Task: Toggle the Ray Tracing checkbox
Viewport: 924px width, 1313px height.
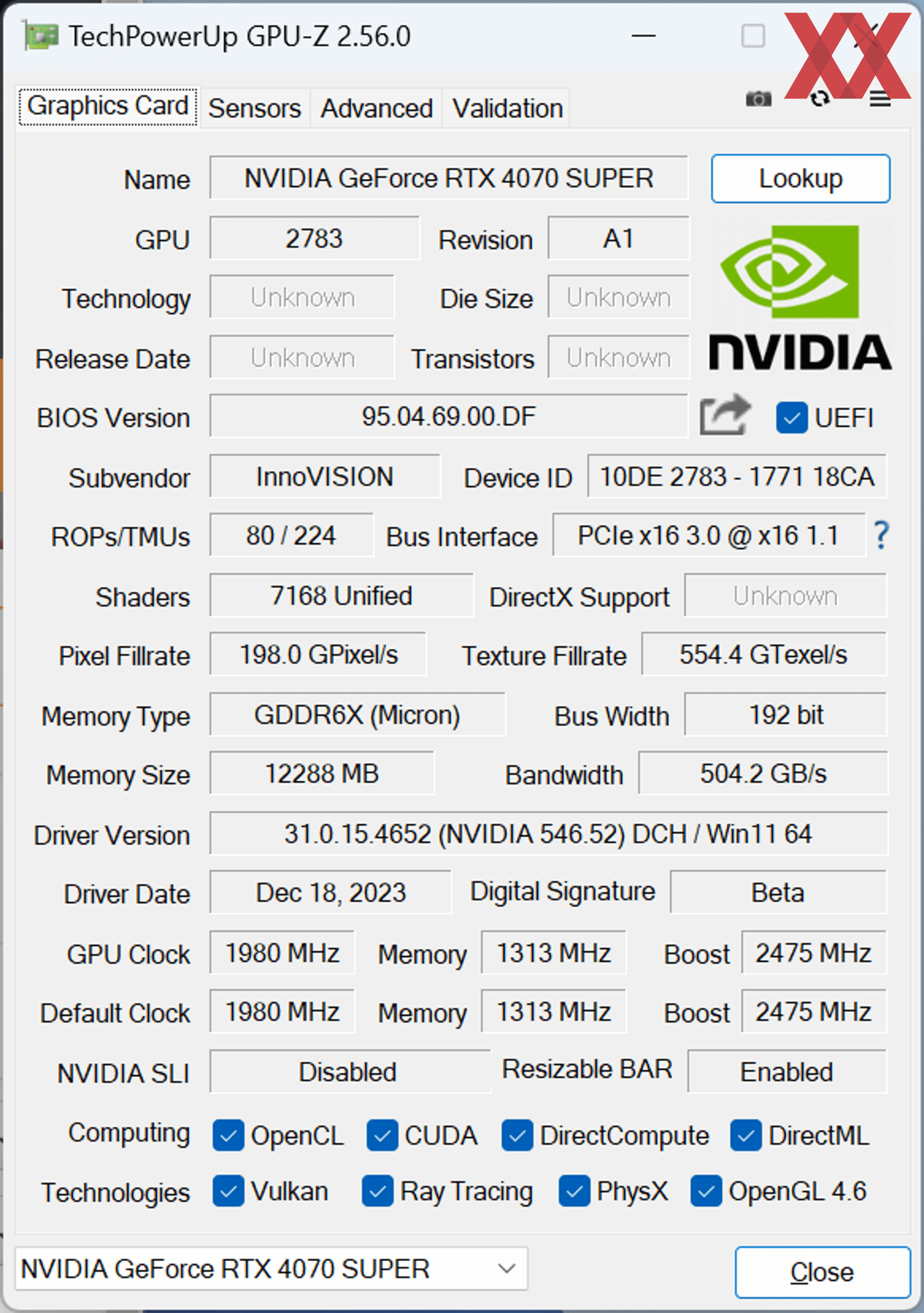Action: point(377,1191)
